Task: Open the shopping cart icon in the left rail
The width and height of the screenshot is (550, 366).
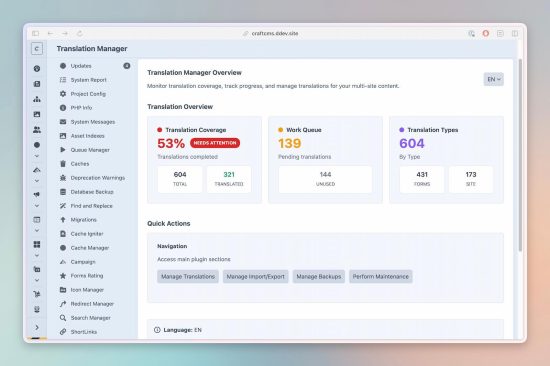Action: coord(37,294)
